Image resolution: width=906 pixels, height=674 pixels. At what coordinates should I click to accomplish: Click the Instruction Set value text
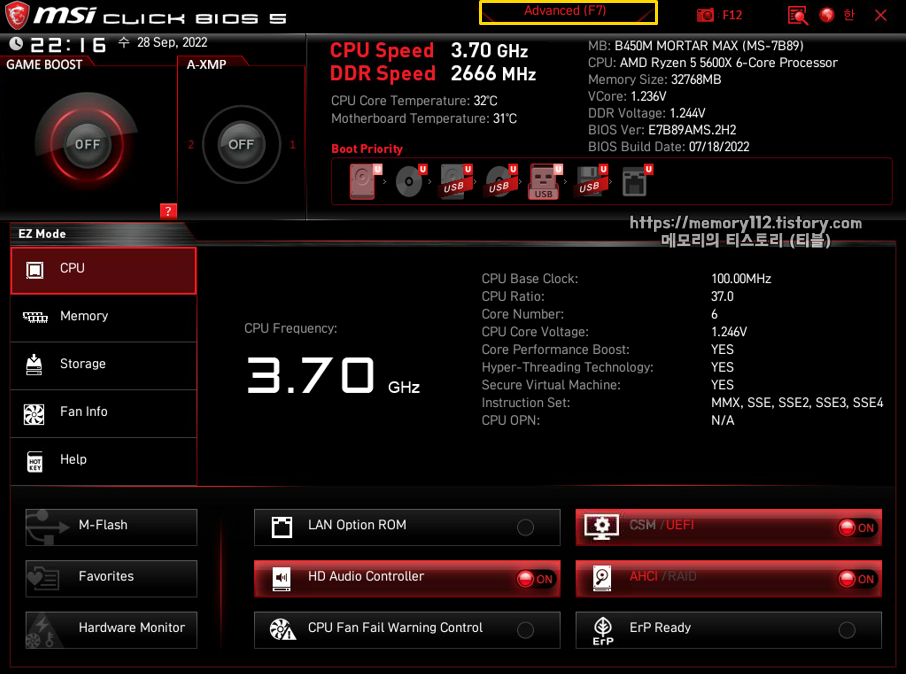(x=797, y=403)
